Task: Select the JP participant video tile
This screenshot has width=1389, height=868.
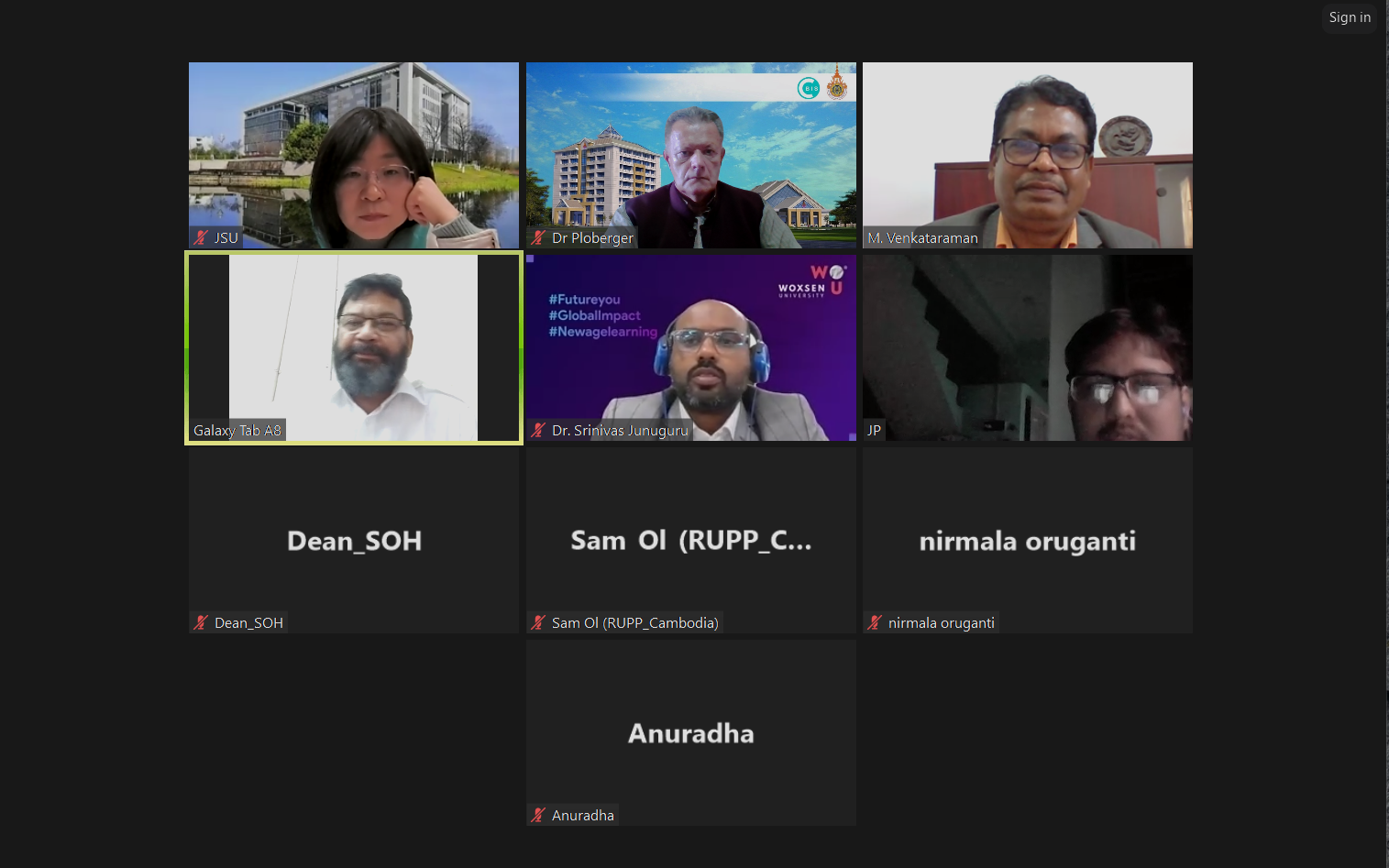Action: (1028, 347)
